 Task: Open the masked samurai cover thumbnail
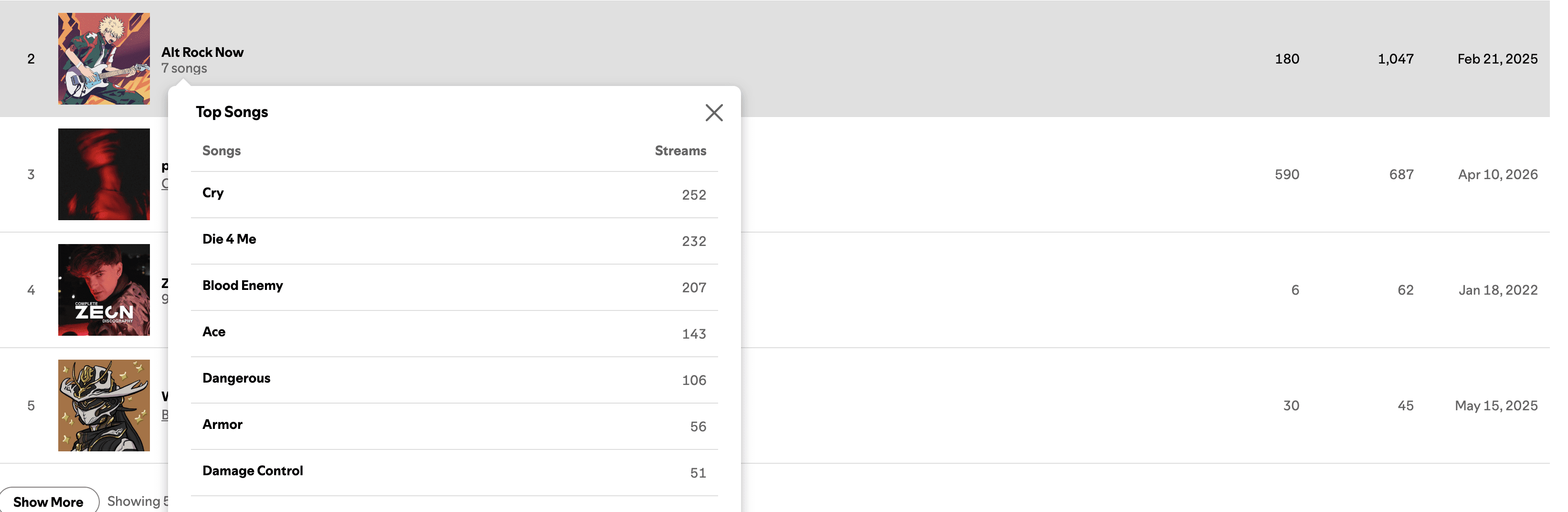click(x=104, y=405)
